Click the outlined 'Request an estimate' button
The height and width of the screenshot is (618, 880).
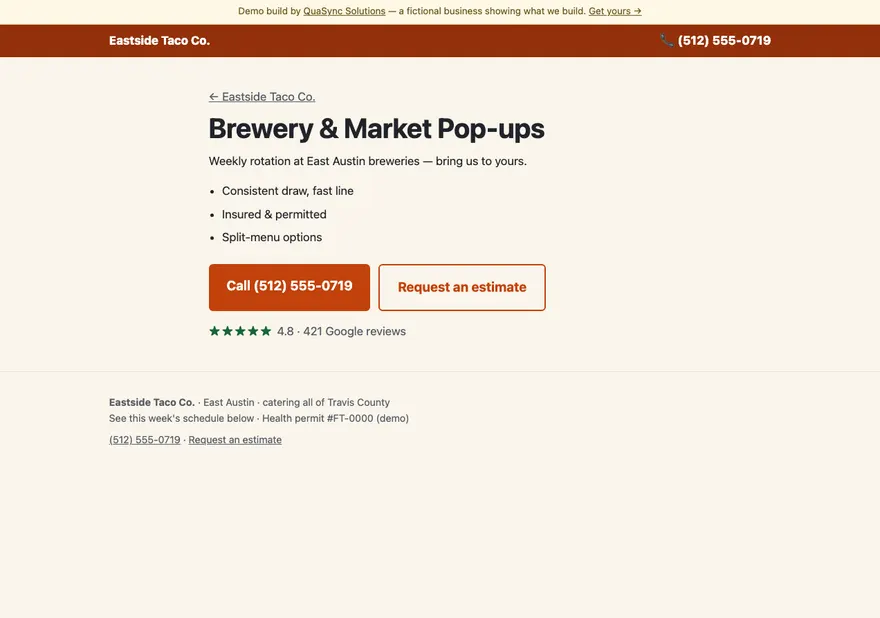462,287
